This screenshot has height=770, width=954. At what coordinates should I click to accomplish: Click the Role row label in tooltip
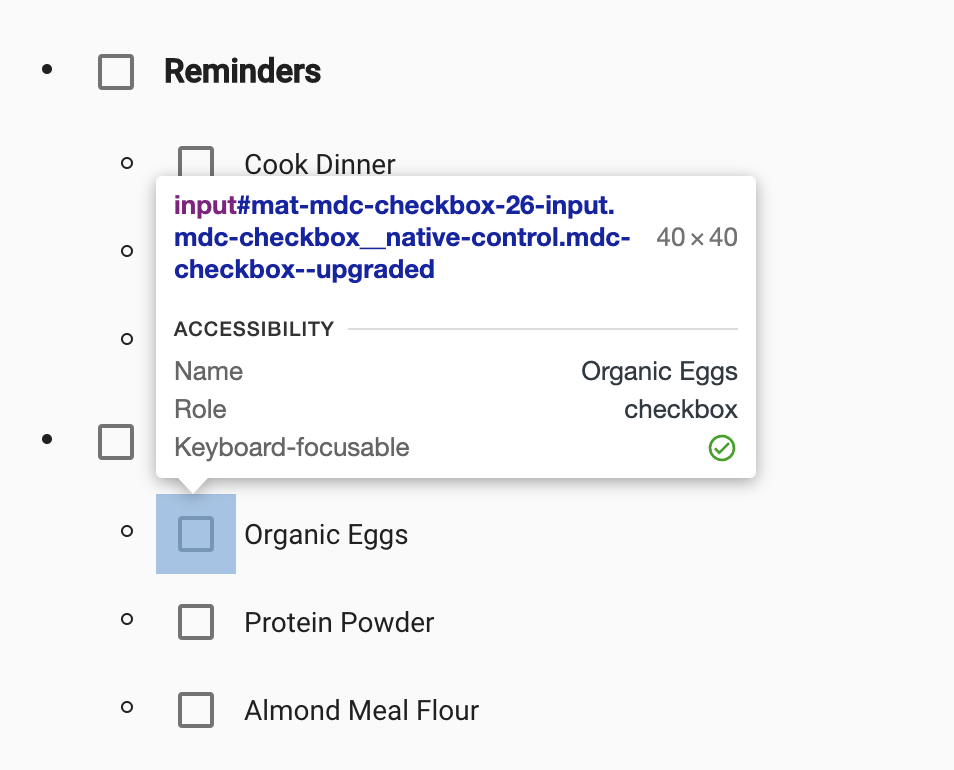[x=200, y=410]
